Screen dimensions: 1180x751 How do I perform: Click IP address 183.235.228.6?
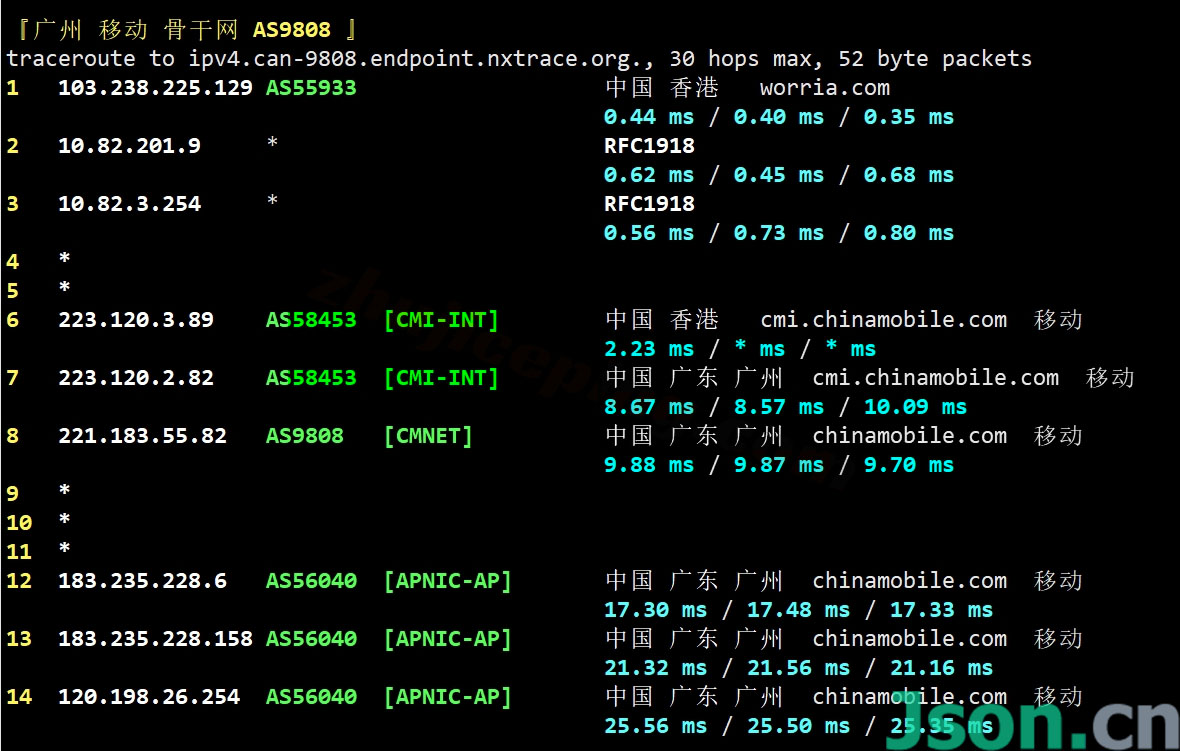pos(142,581)
